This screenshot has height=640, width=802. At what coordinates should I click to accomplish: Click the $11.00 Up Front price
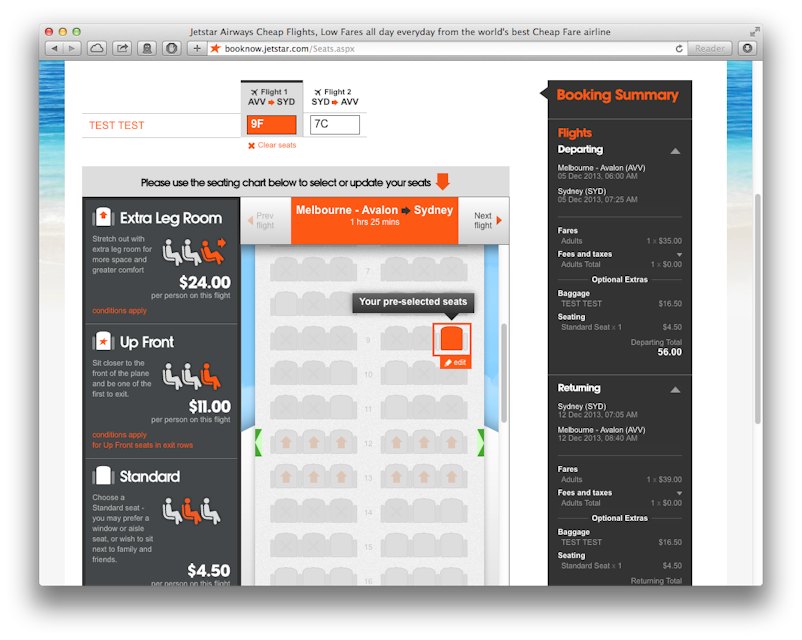tap(209, 407)
